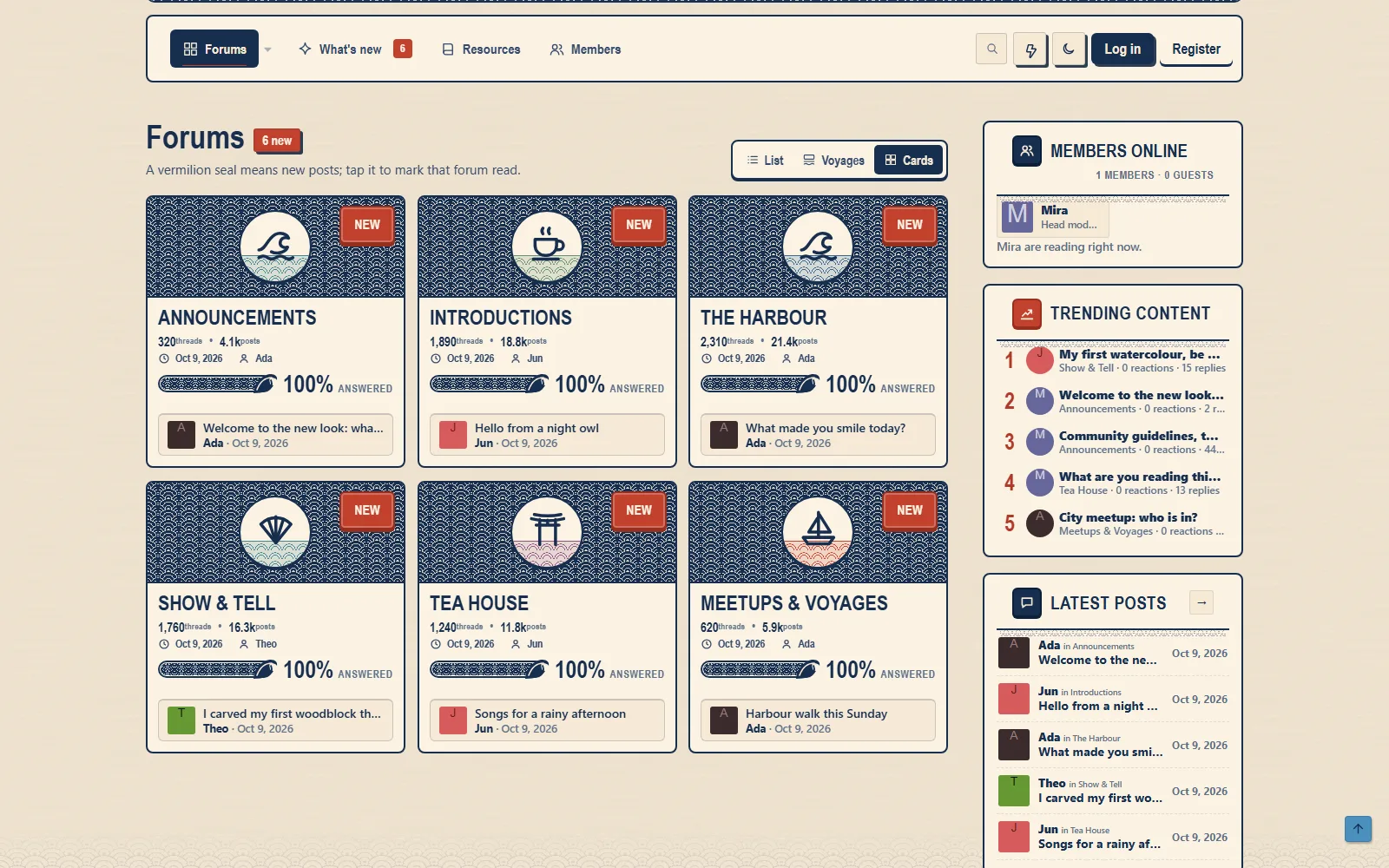Viewport: 1389px width, 868px height.
Task: Click Show & Tell answered progress bar
Action: [x=217, y=669]
